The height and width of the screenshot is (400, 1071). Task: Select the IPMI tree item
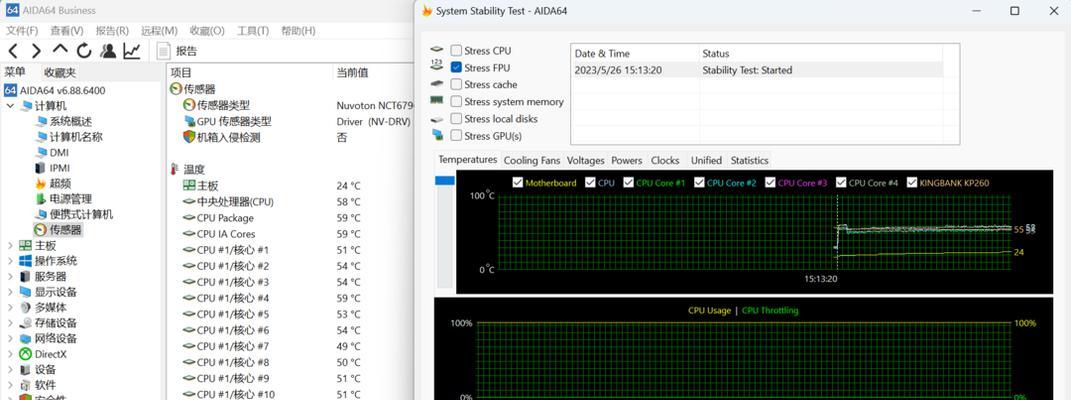[53, 168]
